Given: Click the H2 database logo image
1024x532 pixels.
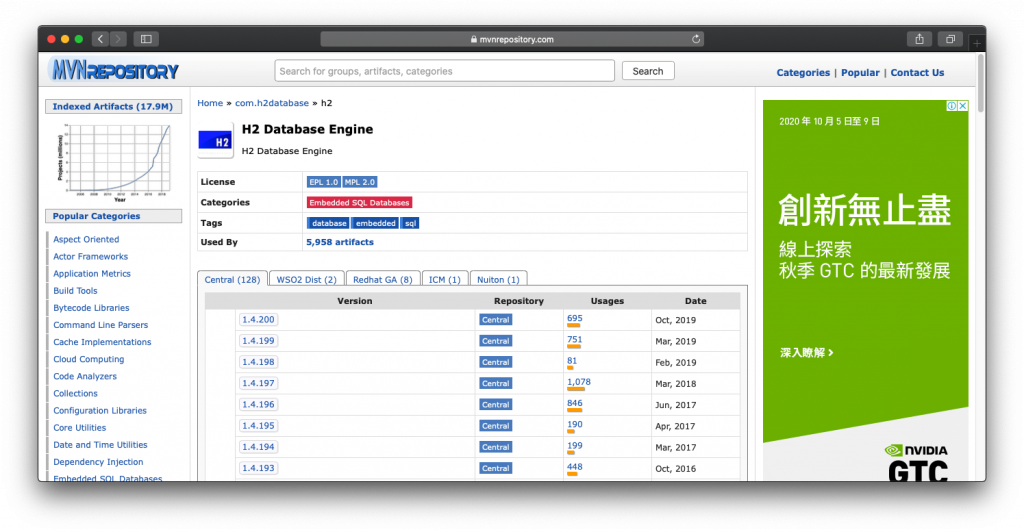Looking at the screenshot, I should tap(216, 140).
